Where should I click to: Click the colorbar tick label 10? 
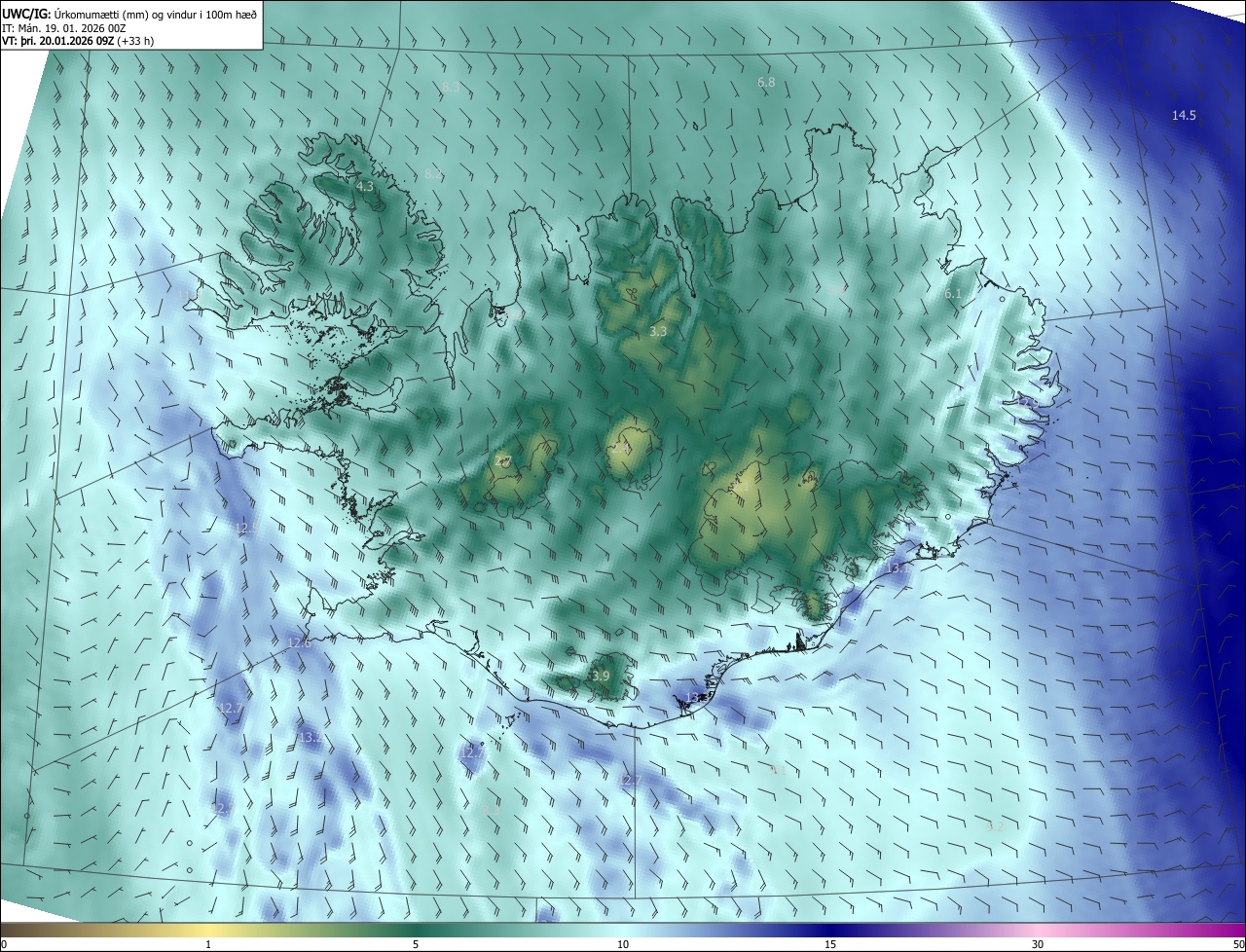[x=623, y=944]
